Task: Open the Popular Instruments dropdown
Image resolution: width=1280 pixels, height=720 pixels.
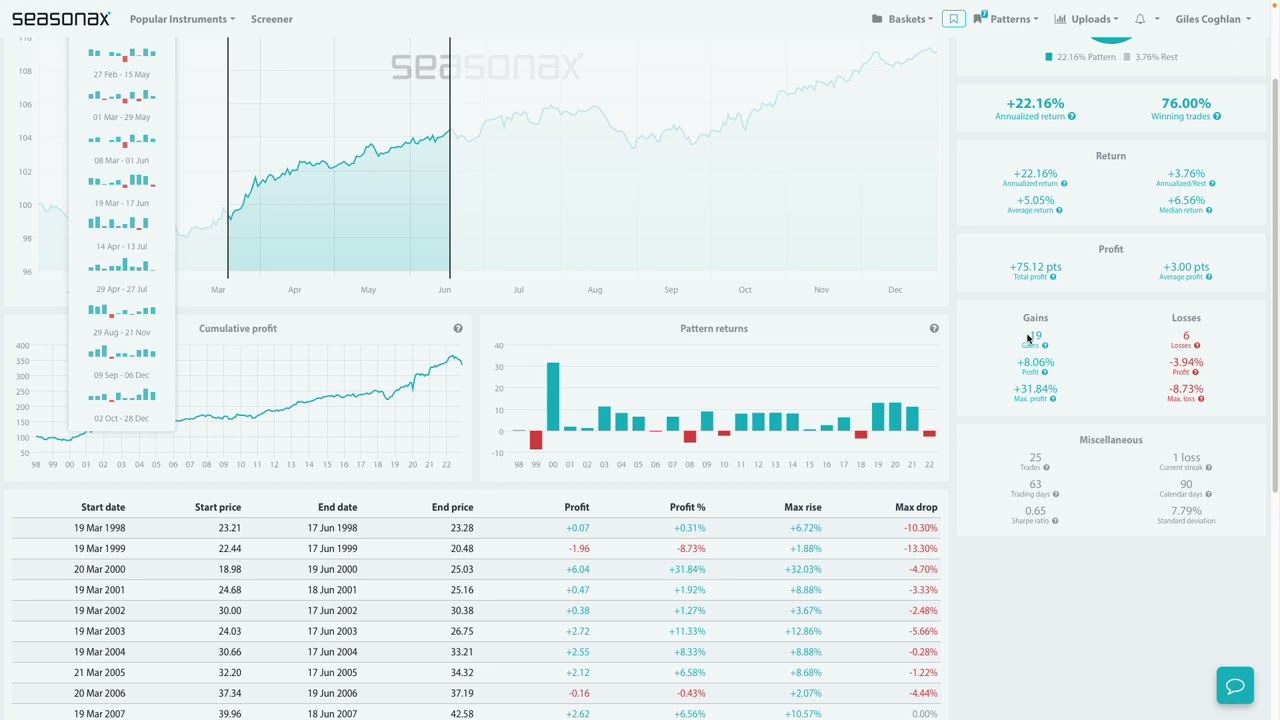Action: click(x=182, y=19)
